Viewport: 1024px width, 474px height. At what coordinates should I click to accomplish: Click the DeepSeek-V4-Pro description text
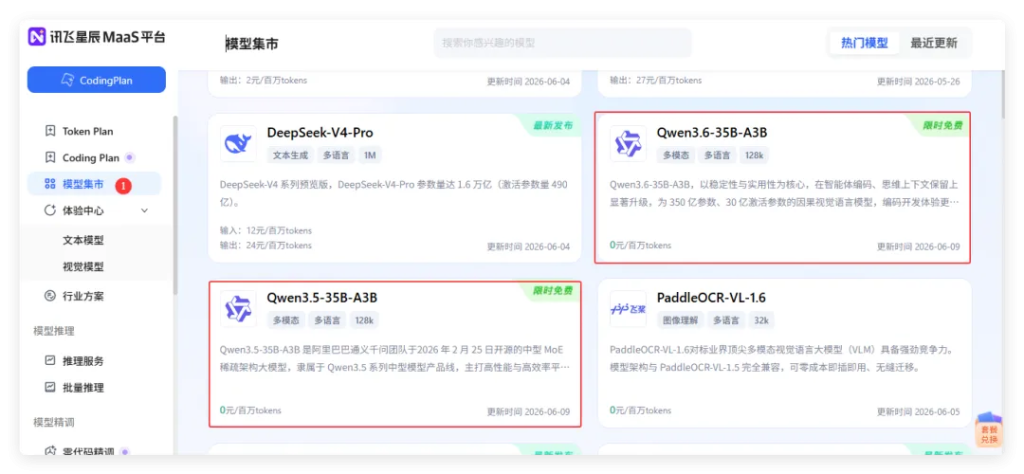click(x=394, y=193)
